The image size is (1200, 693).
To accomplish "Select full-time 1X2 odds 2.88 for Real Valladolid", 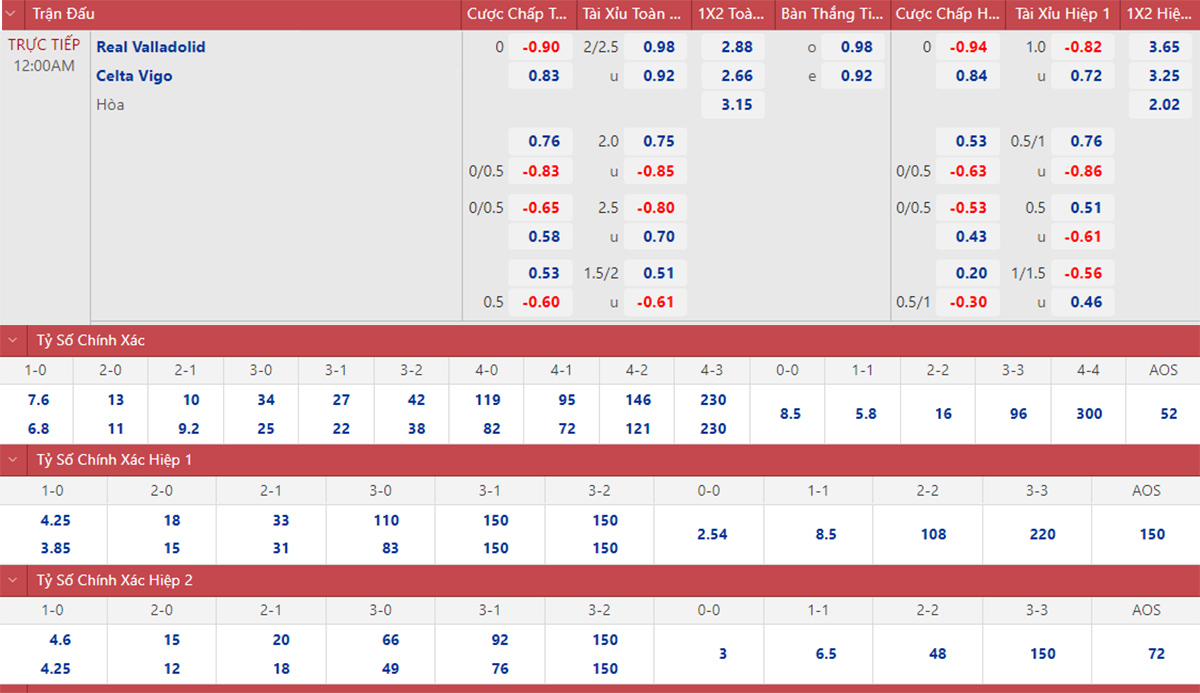I will pyautogui.click(x=736, y=47).
